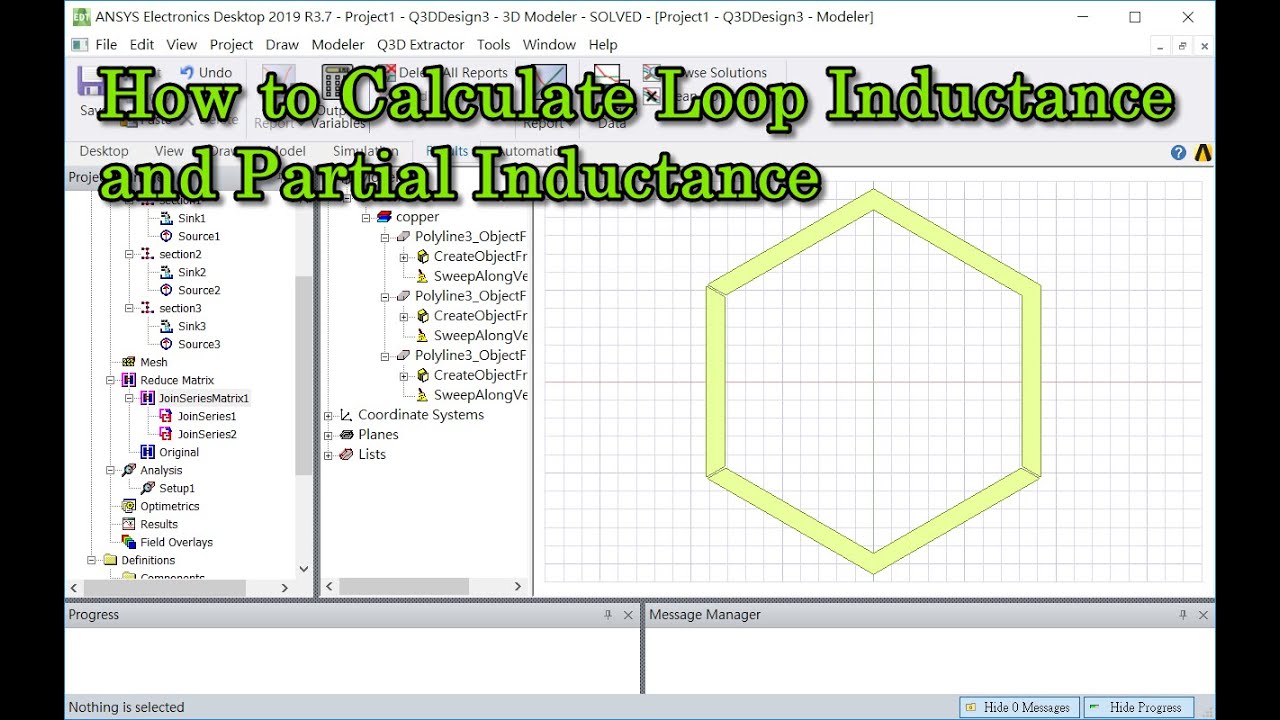
Task: Click the project tree vertical scrollbar
Action: click(x=304, y=375)
